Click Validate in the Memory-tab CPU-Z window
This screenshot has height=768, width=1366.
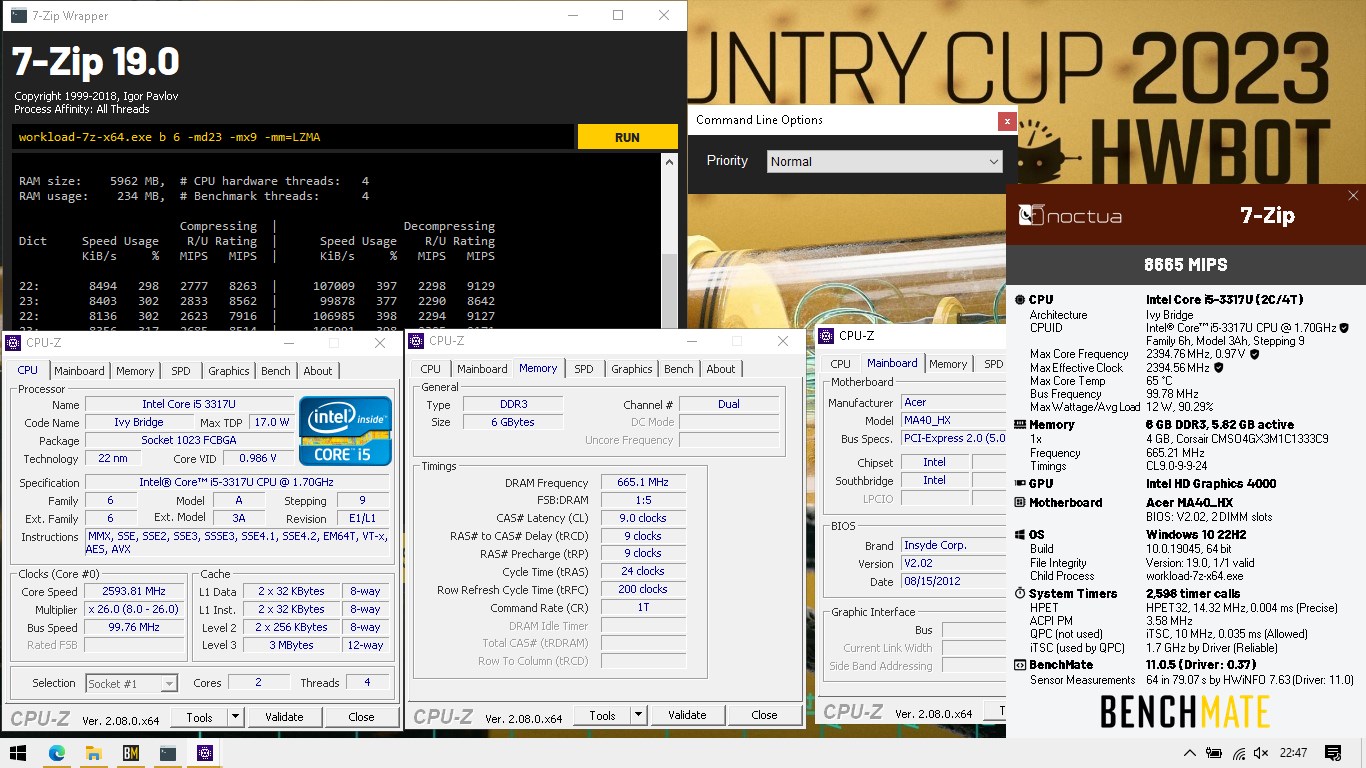pos(687,715)
